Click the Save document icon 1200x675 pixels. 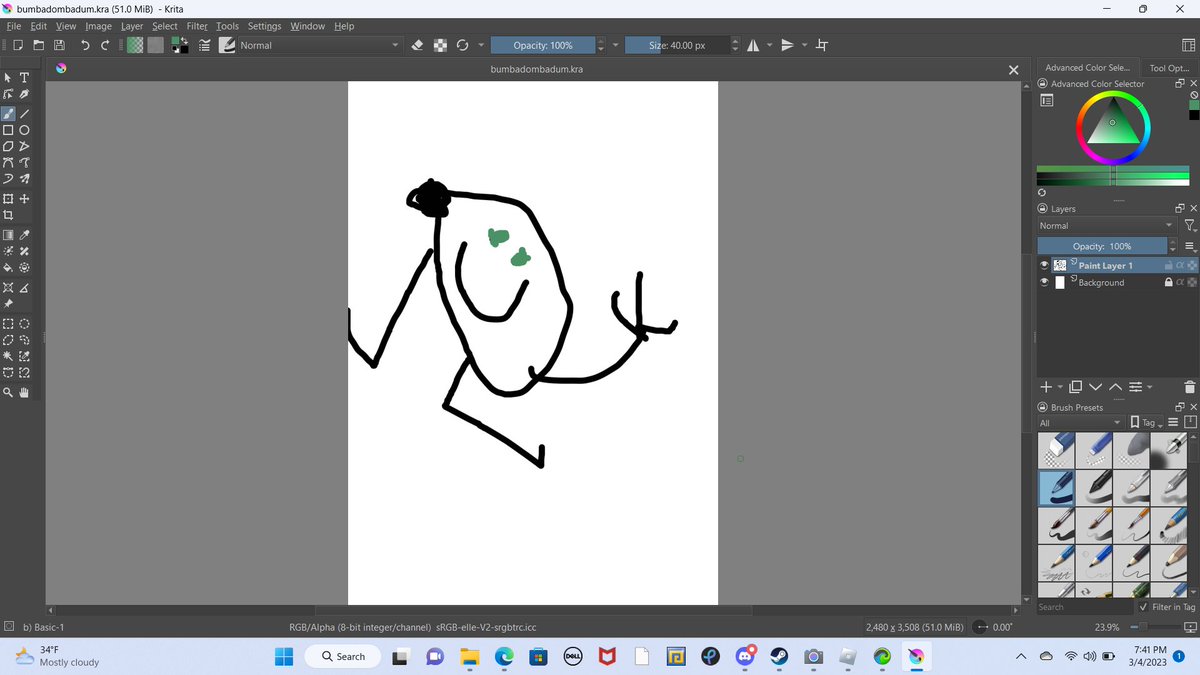[x=59, y=45]
